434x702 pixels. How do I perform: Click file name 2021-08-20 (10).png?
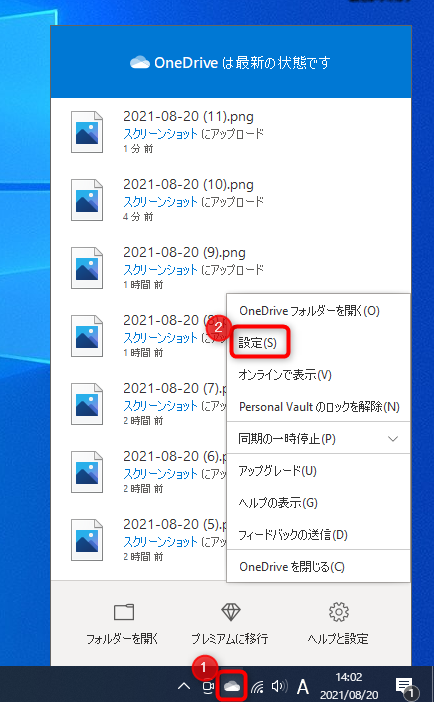pos(188,185)
